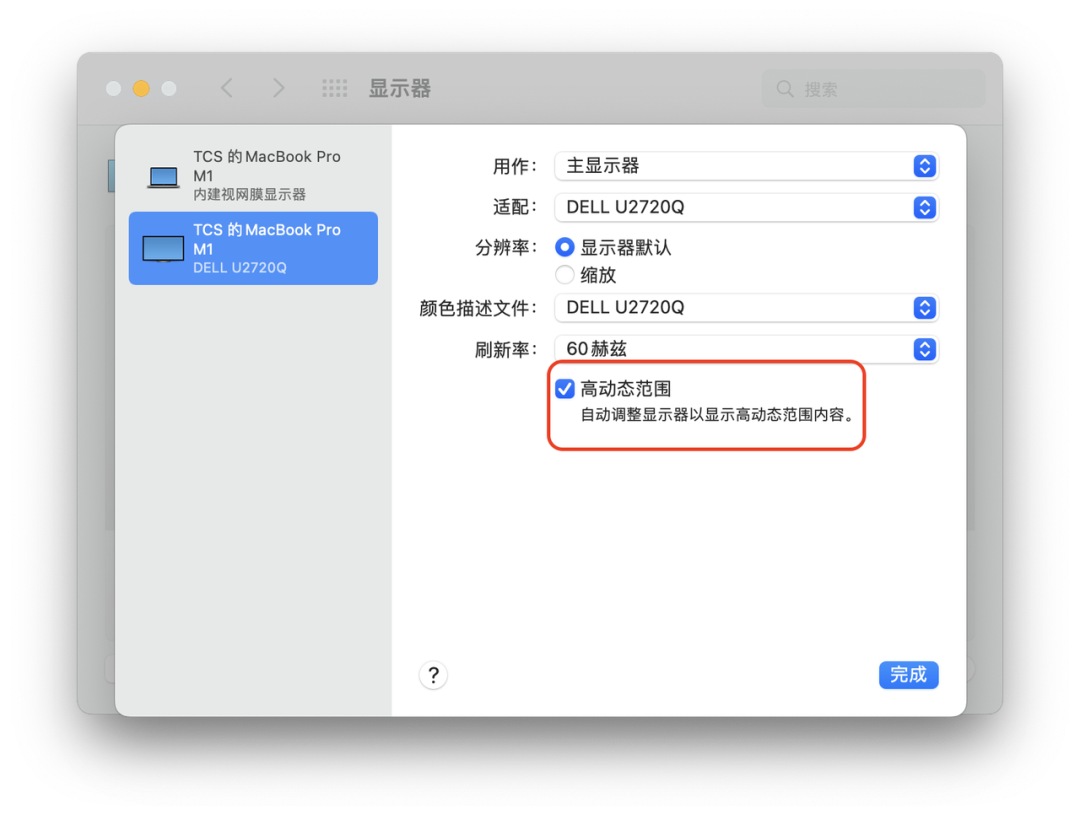Open the 颜色描述文件 dropdown
1080x819 pixels.
click(x=746, y=307)
